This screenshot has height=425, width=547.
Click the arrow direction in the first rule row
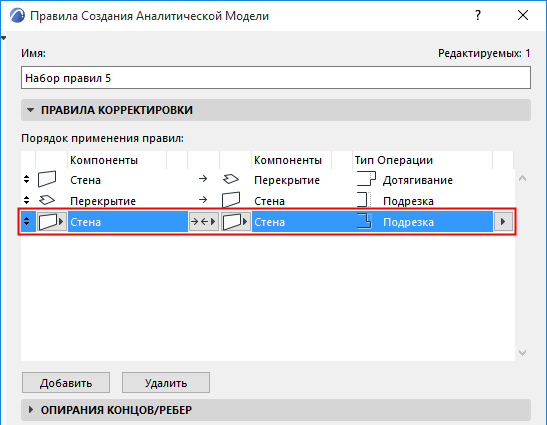click(203, 179)
